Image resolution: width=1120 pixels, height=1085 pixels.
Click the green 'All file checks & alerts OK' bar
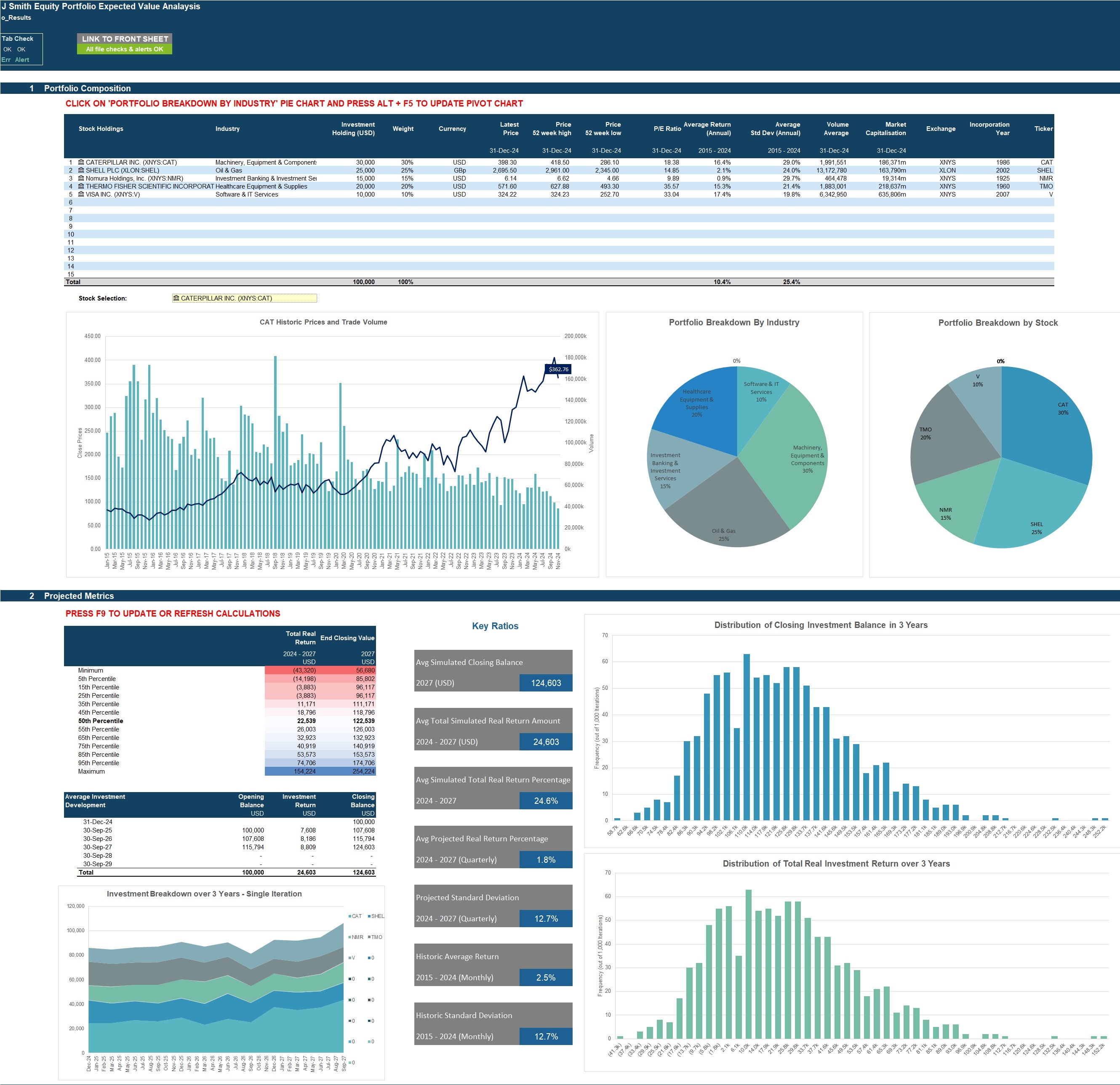(125, 49)
